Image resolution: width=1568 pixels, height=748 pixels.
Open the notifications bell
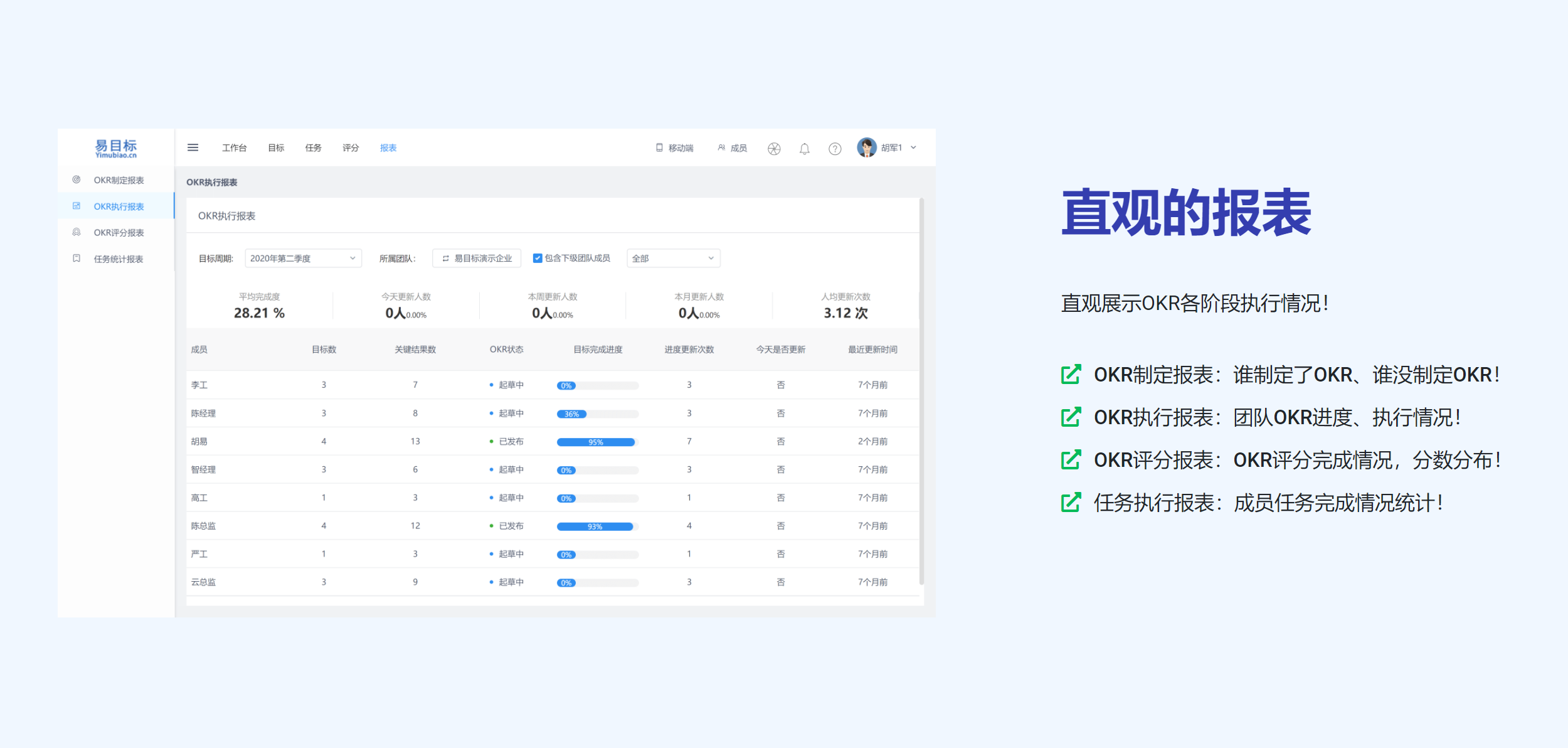[x=804, y=149]
